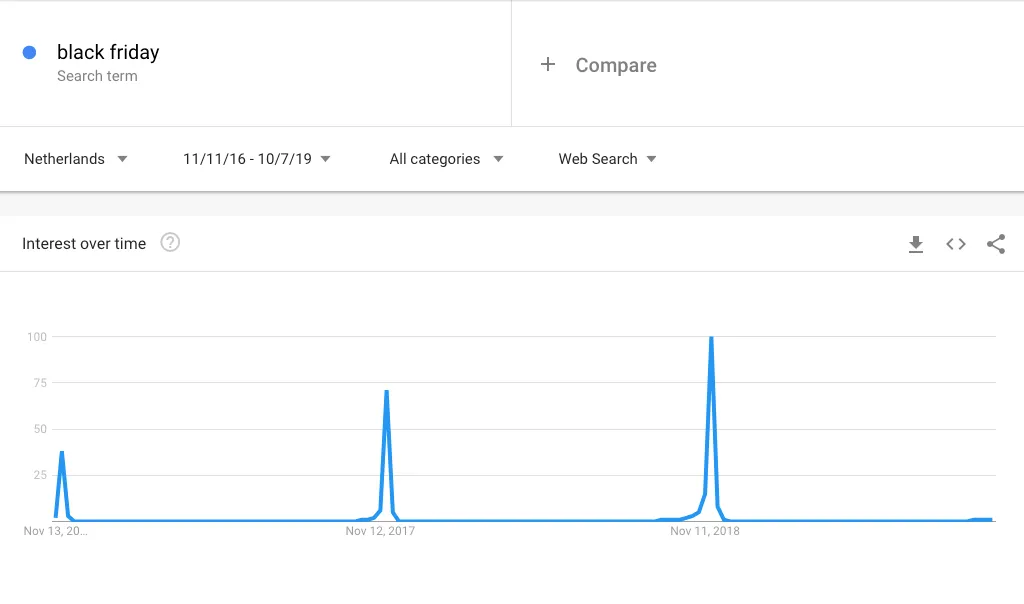Click the Nov 11, 2018 axis label

click(x=705, y=531)
